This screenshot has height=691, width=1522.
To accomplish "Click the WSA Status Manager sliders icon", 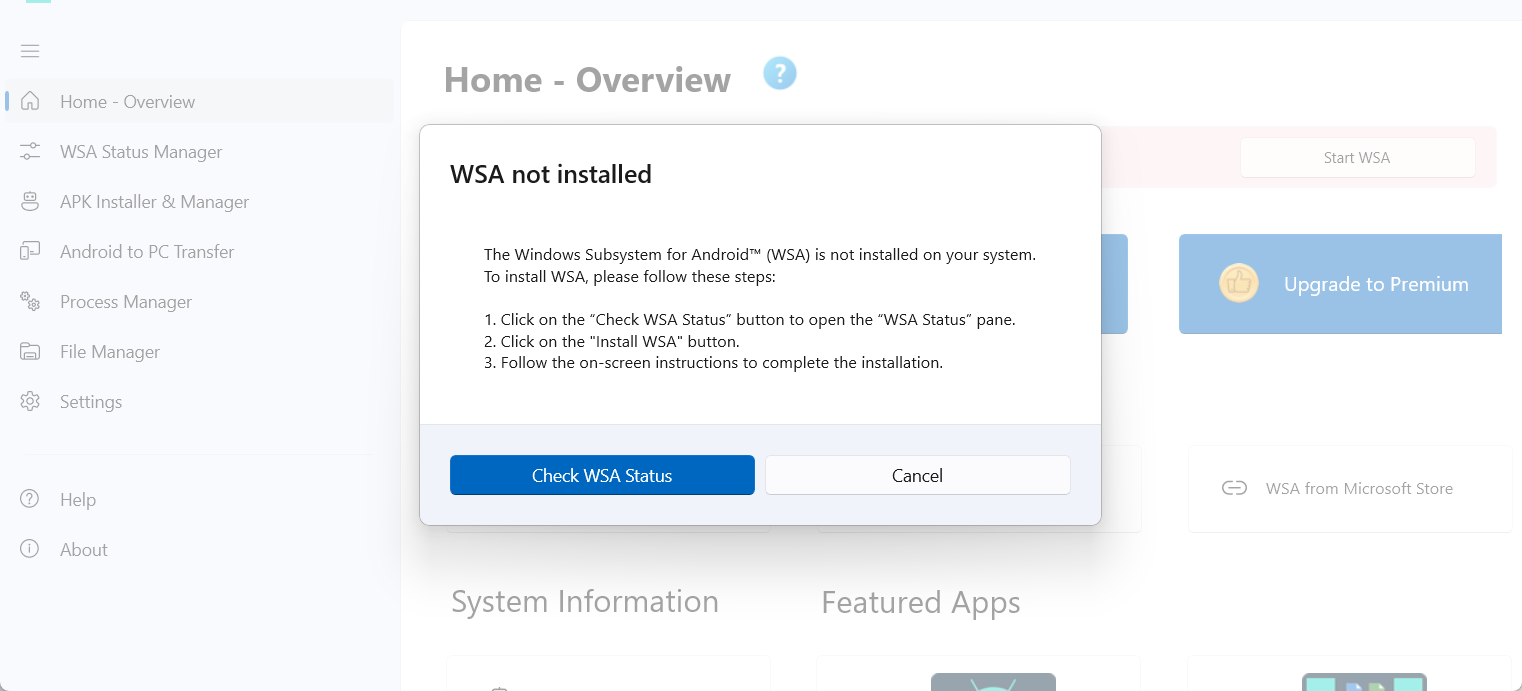I will click(x=30, y=151).
